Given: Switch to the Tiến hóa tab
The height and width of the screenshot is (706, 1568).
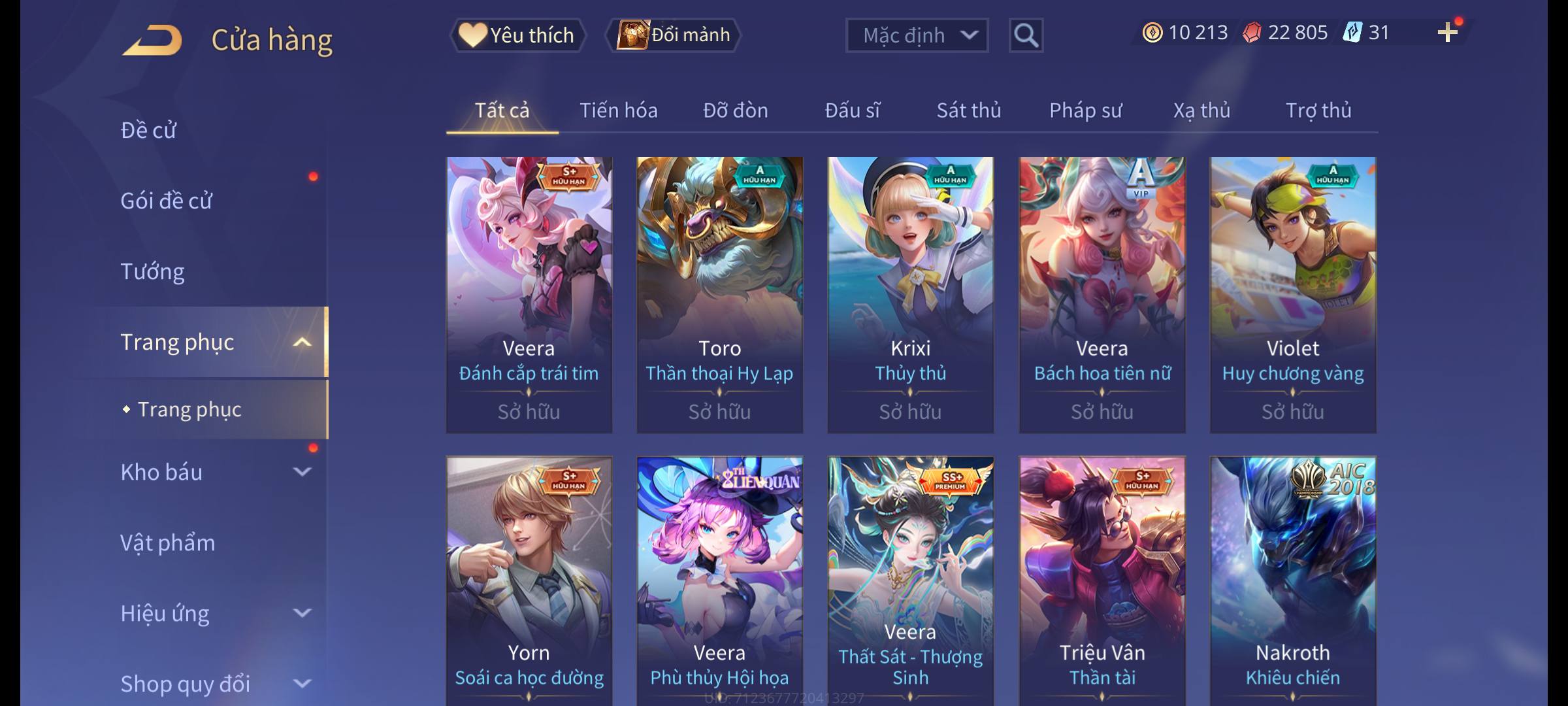Looking at the screenshot, I should (618, 110).
